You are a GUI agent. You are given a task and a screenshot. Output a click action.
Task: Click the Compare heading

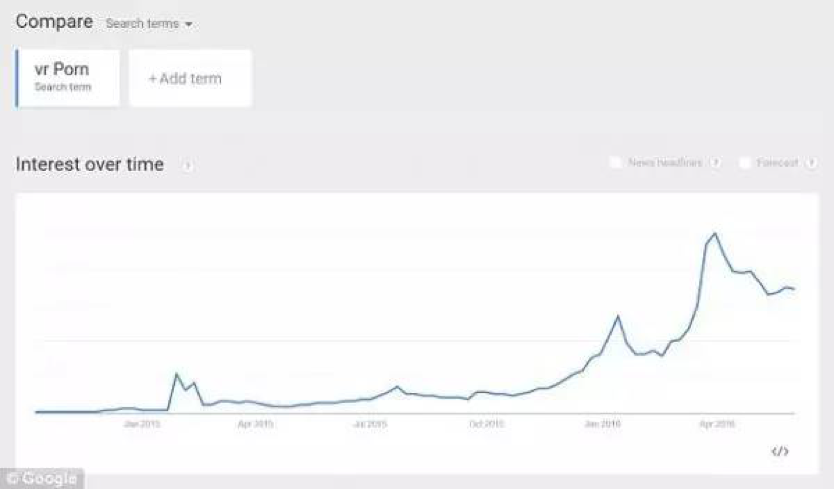(x=54, y=22)
